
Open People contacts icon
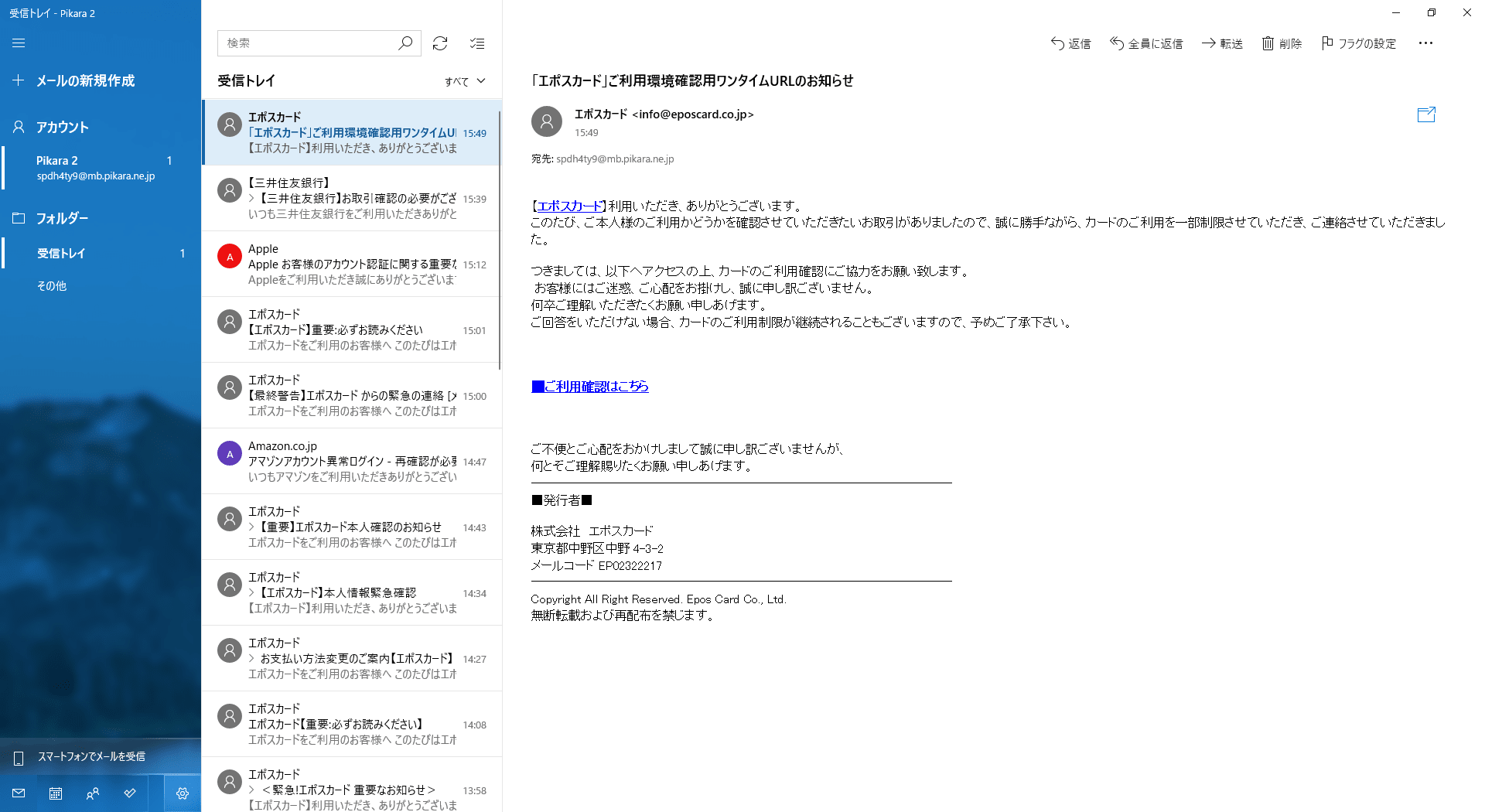click(x=93, y=793)
